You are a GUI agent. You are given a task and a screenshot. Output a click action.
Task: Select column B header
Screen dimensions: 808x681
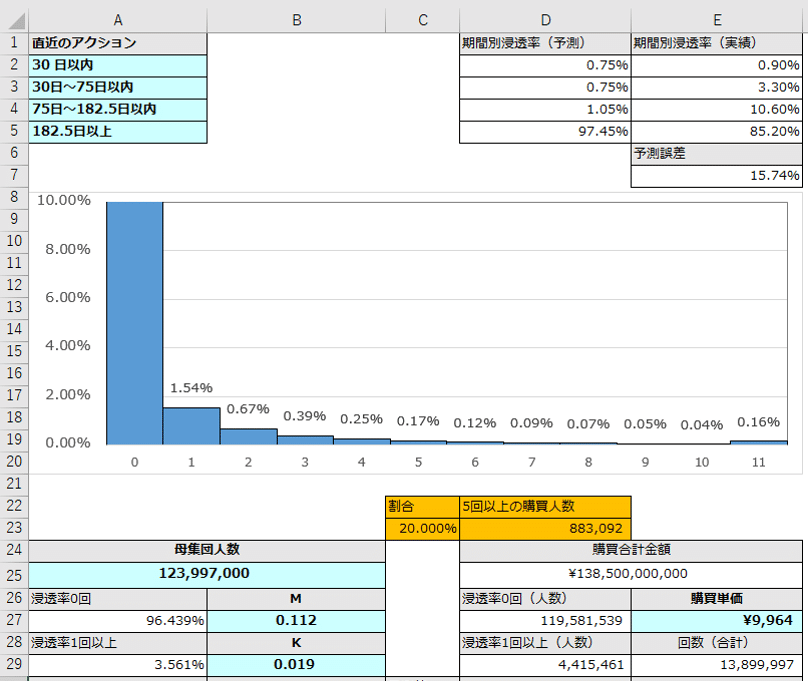tap(296, 20)
